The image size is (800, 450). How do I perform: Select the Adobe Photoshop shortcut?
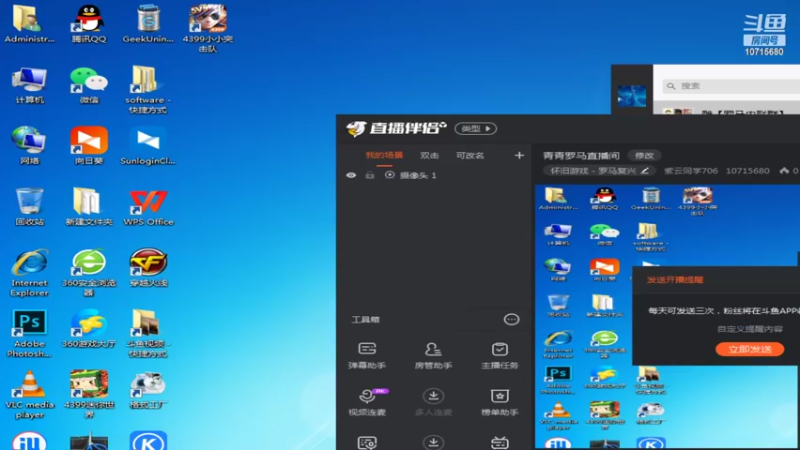(x=29, y=334)
